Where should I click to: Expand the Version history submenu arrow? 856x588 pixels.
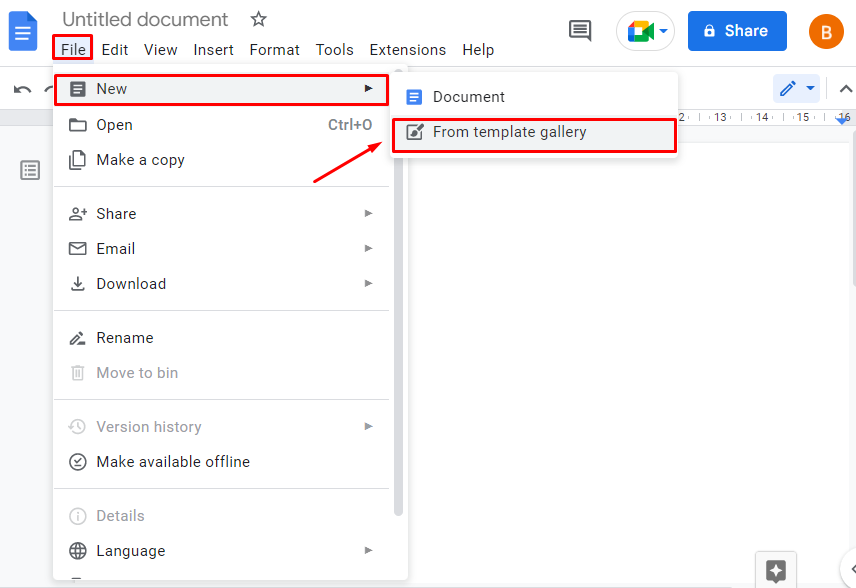click(368, 426)
